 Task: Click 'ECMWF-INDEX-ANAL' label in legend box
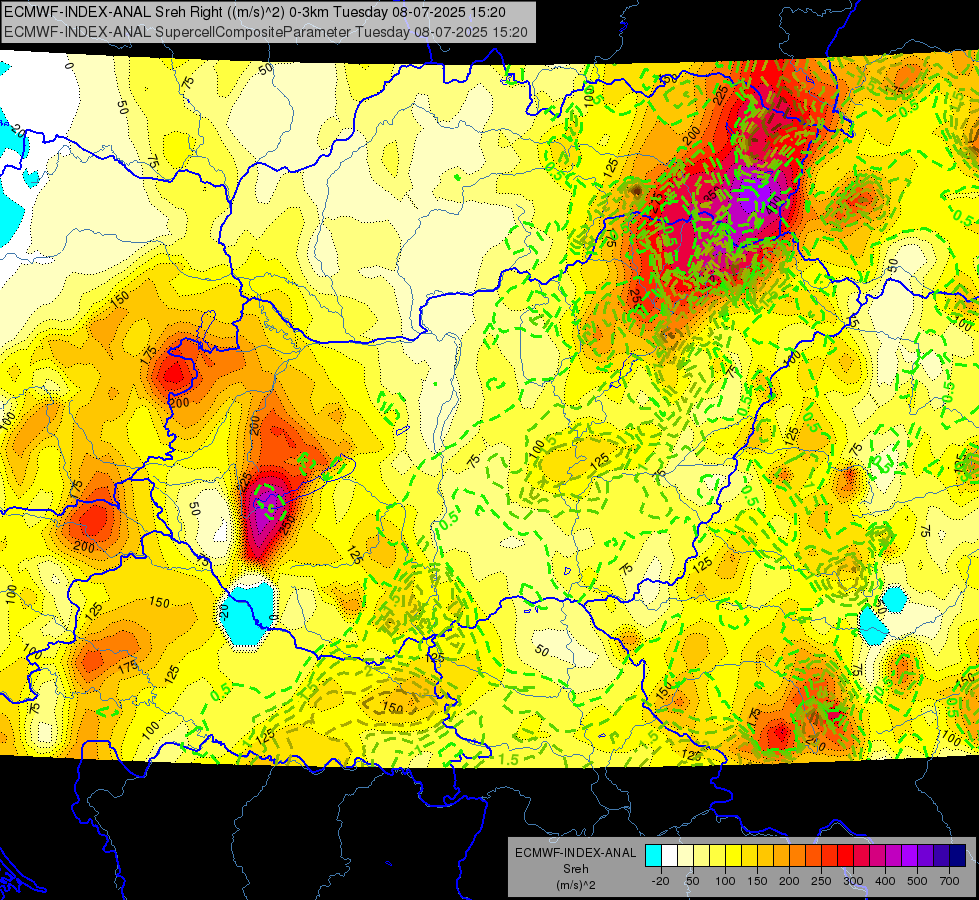[x=575, y=853]
